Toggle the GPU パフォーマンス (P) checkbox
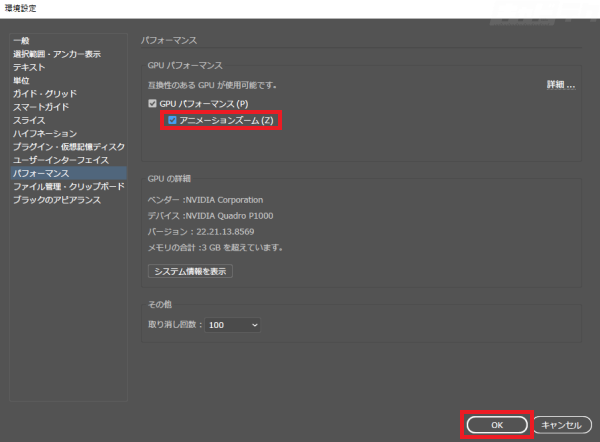Image resolution: width=600 pixels, height=442 pixels. tap(152, 103)
